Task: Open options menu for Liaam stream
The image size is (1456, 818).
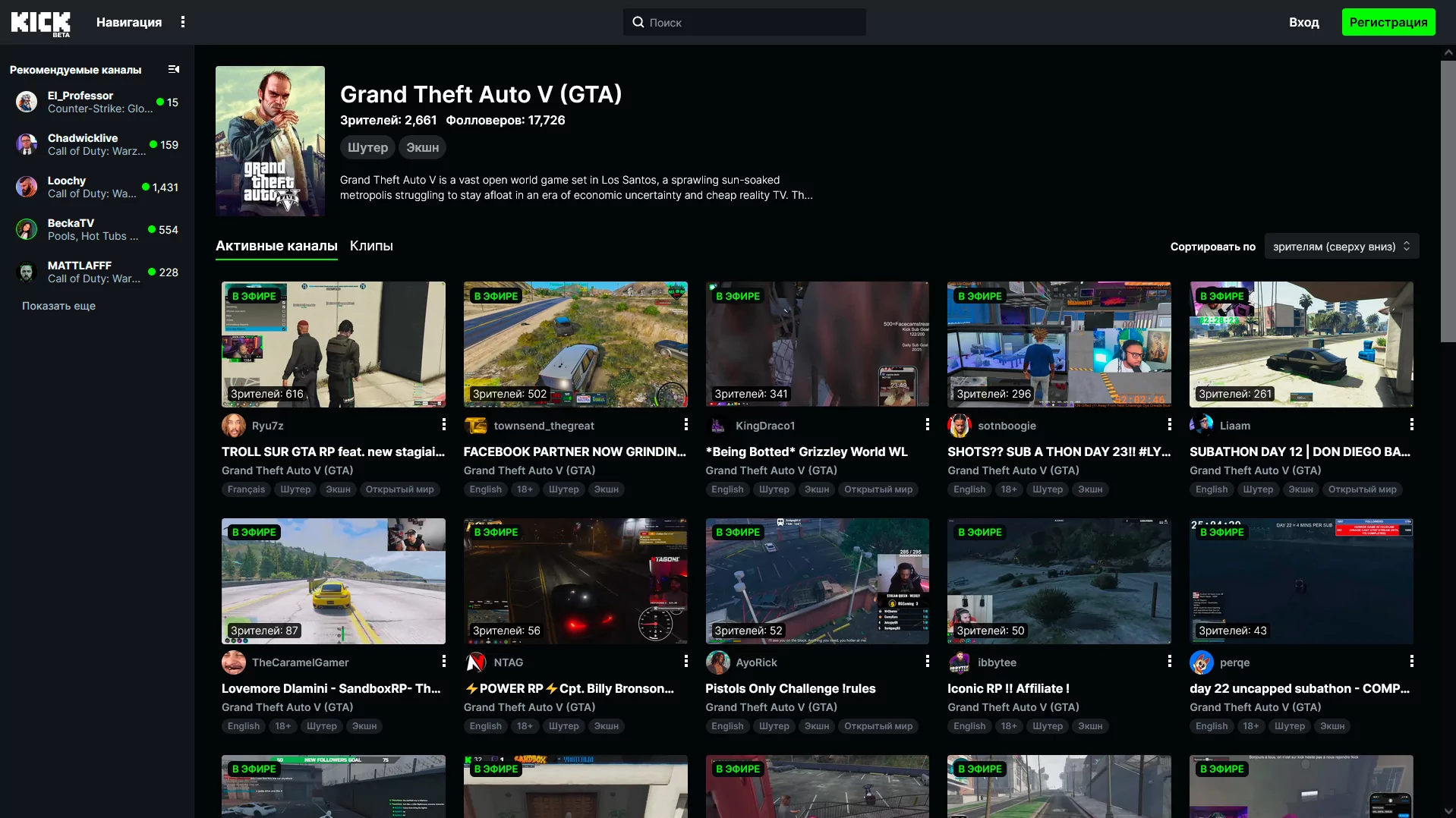Action: point(1412,425)
